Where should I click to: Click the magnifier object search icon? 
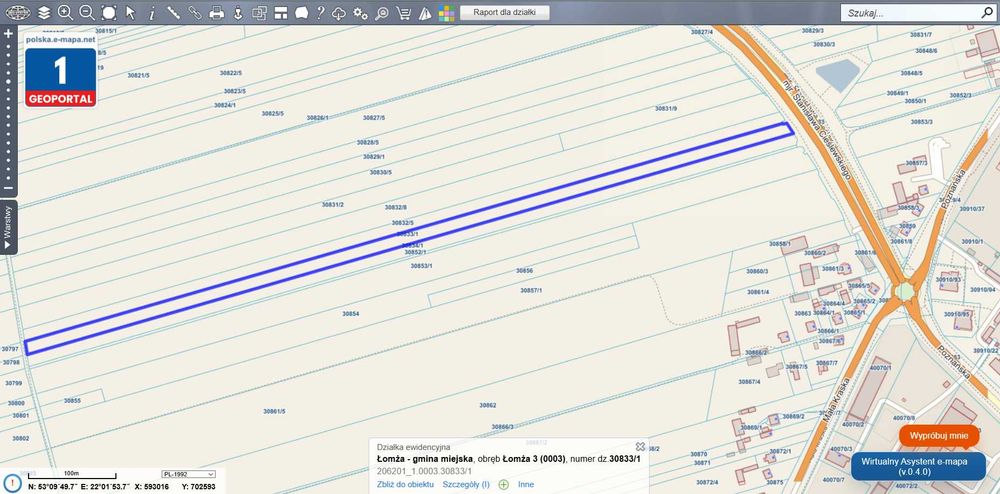[381, 13]
